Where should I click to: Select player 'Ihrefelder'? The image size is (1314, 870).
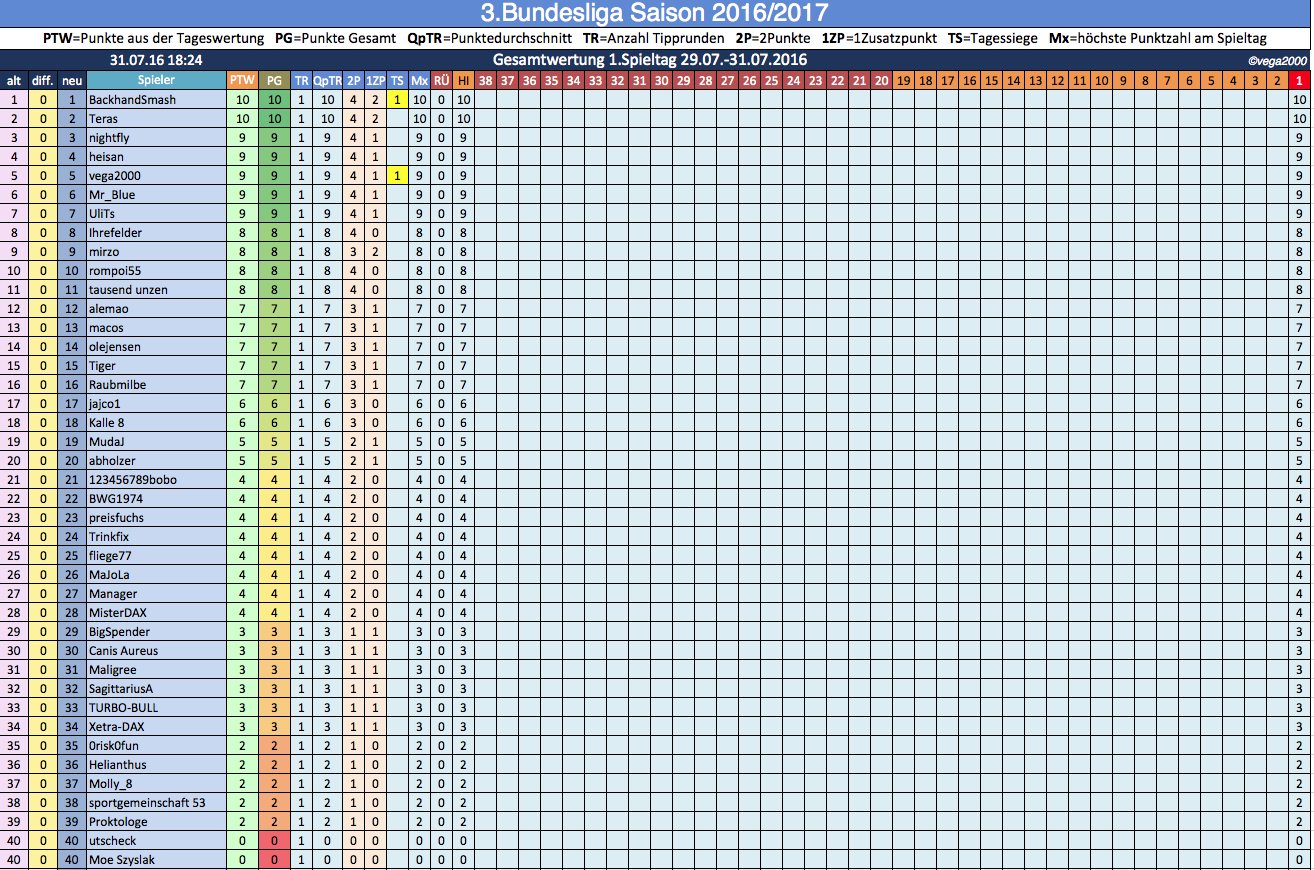click(x=115, y=233)
